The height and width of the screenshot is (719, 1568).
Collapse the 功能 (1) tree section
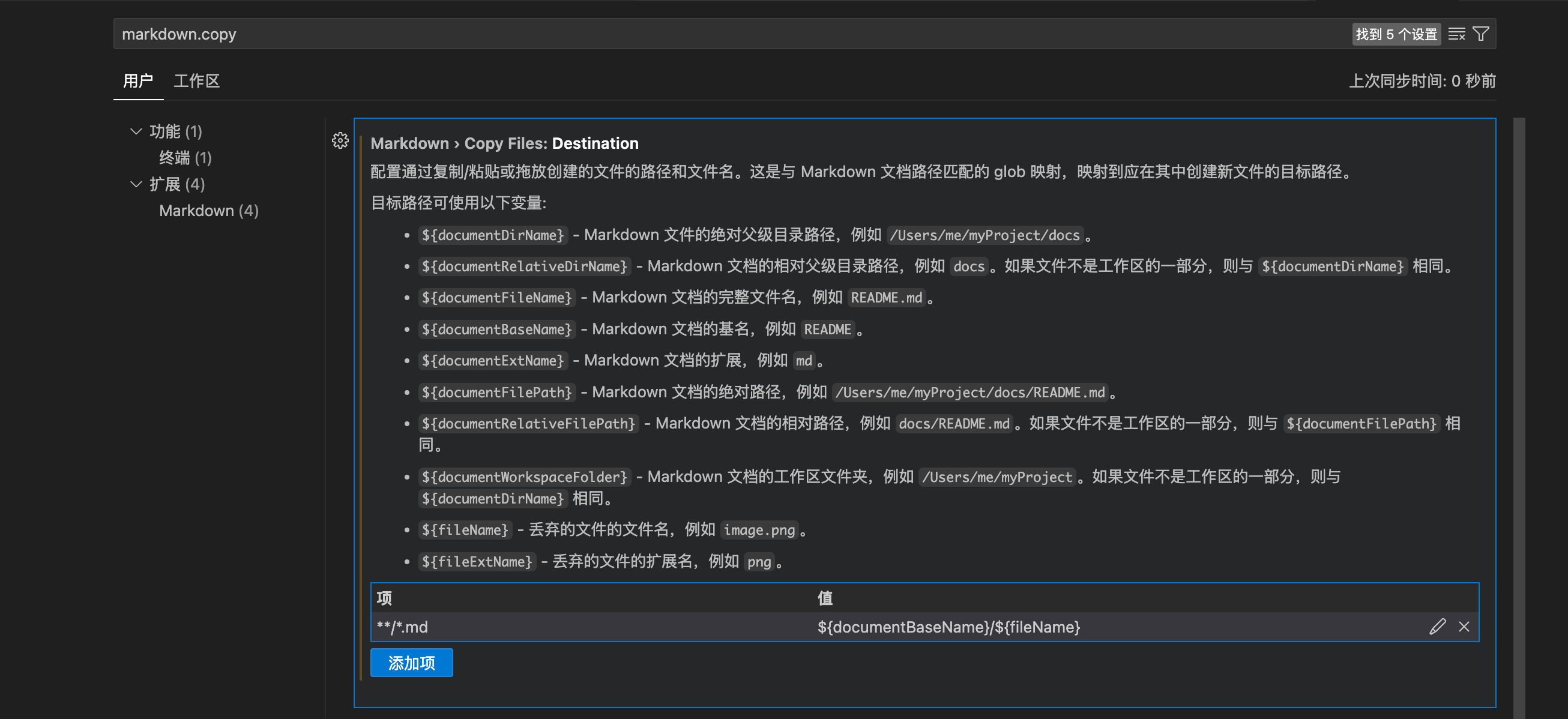pyautogui.click(x=136, y=131)
